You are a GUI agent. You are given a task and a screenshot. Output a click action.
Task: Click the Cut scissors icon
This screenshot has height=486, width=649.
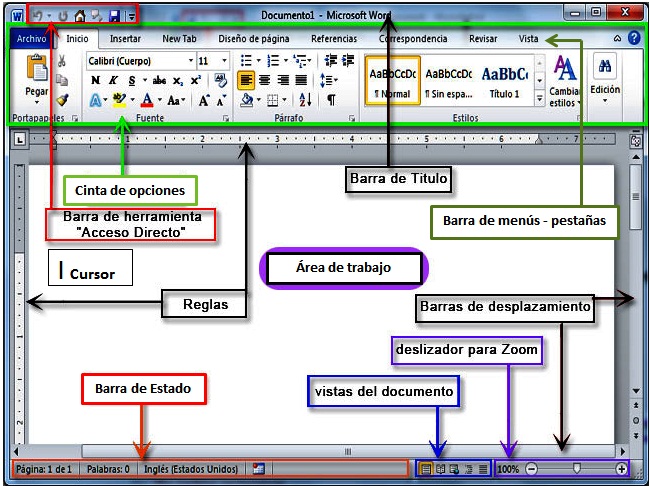[x=62, y=62]
